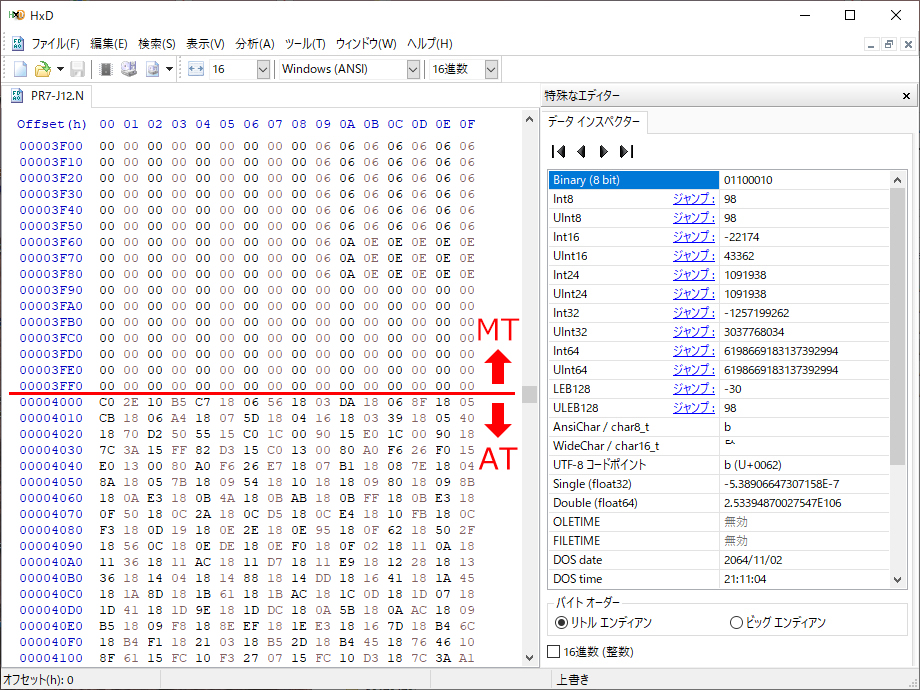Click the ジャンプ link for Int32
This screenshot has width=920, height=690.
point(694,313)
